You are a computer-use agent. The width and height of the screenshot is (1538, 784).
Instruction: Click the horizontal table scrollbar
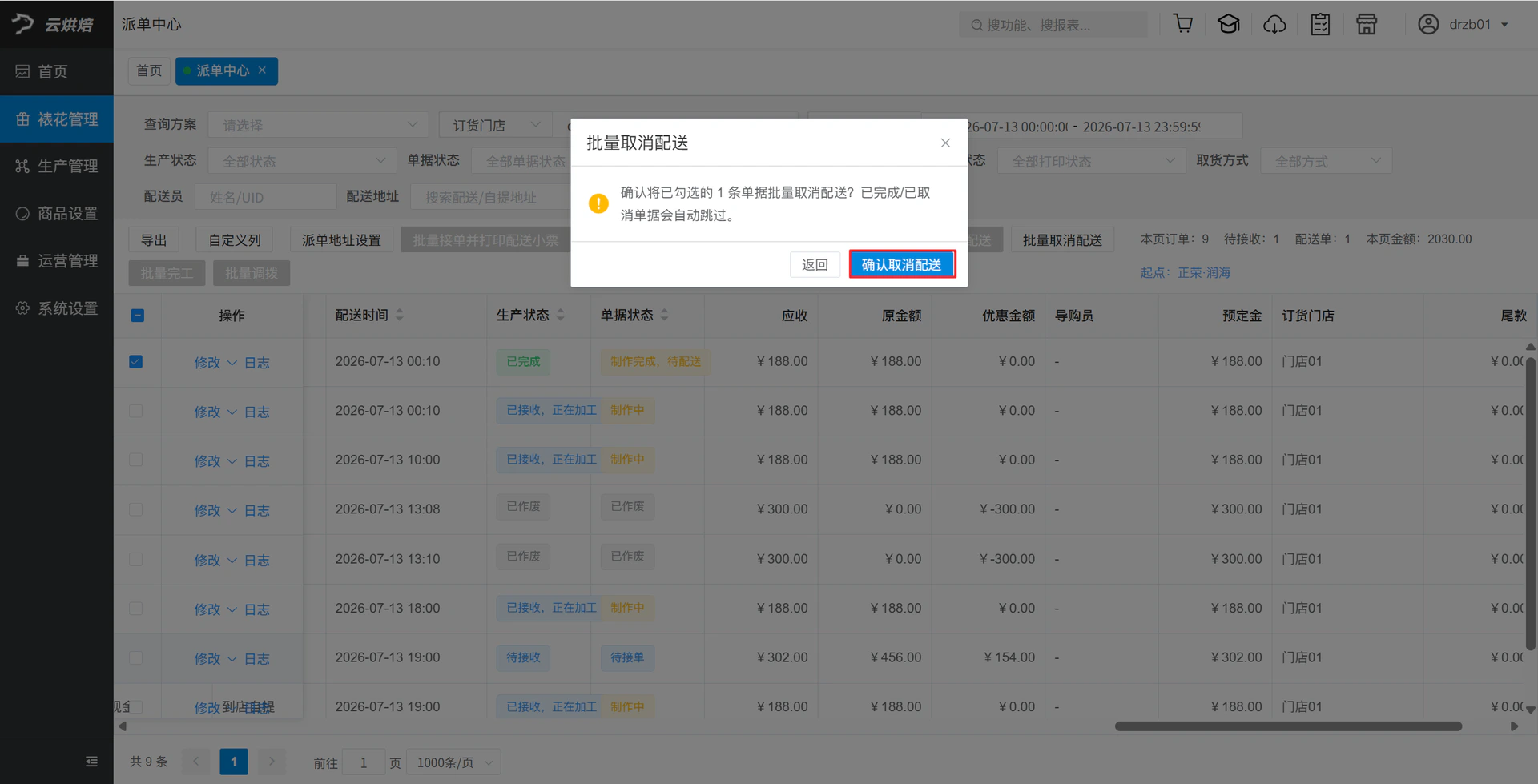click(1288, 726)
